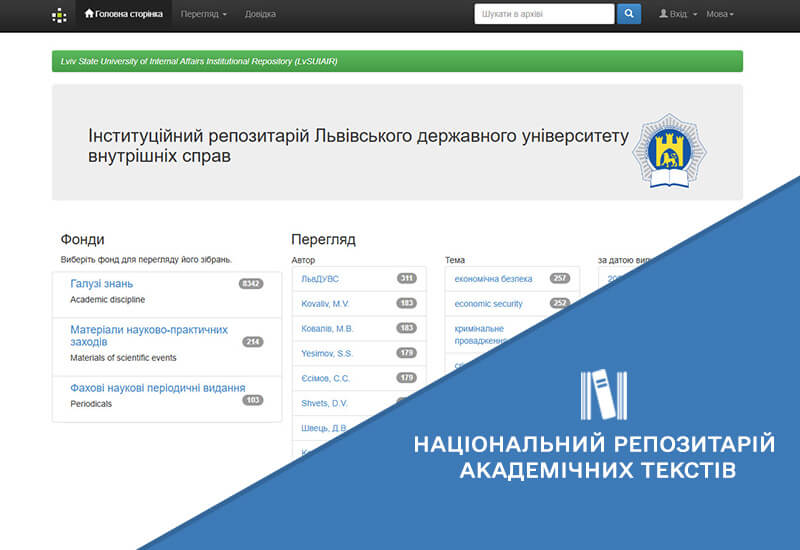Expand the Перегляд dropdown menu
The width and height of the screenshot is (800, 550).
(204, 14)
